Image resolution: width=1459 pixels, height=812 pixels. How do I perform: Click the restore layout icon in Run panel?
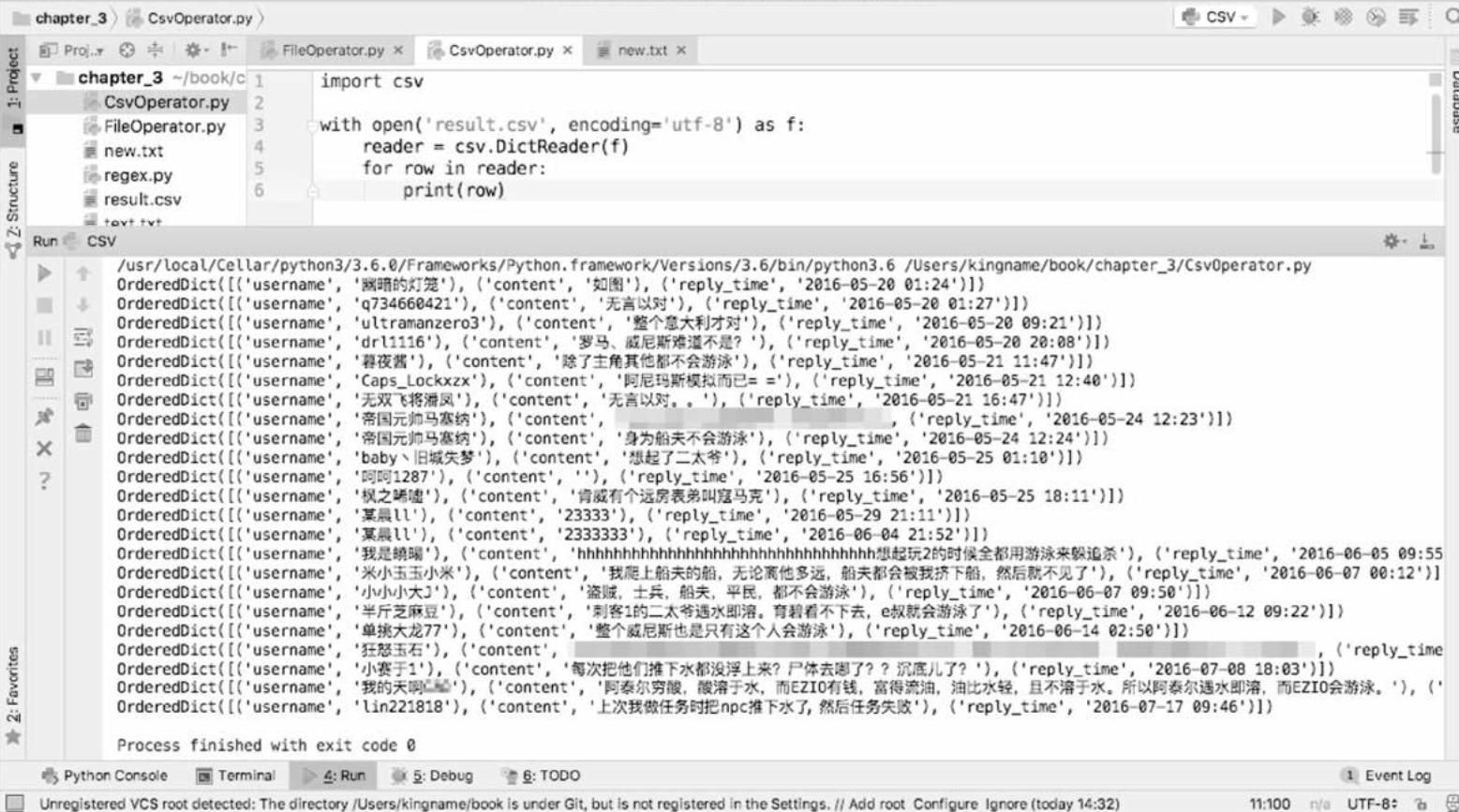pyautogui.click(x=44, y=377)
